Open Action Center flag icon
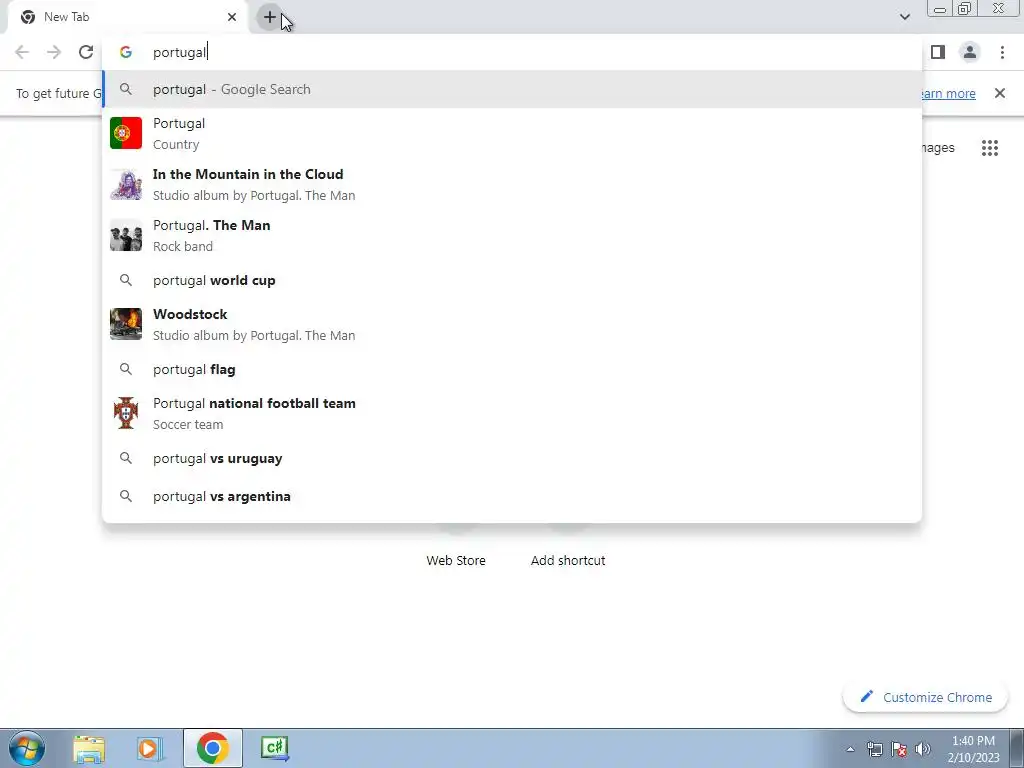 coord(899,749)
